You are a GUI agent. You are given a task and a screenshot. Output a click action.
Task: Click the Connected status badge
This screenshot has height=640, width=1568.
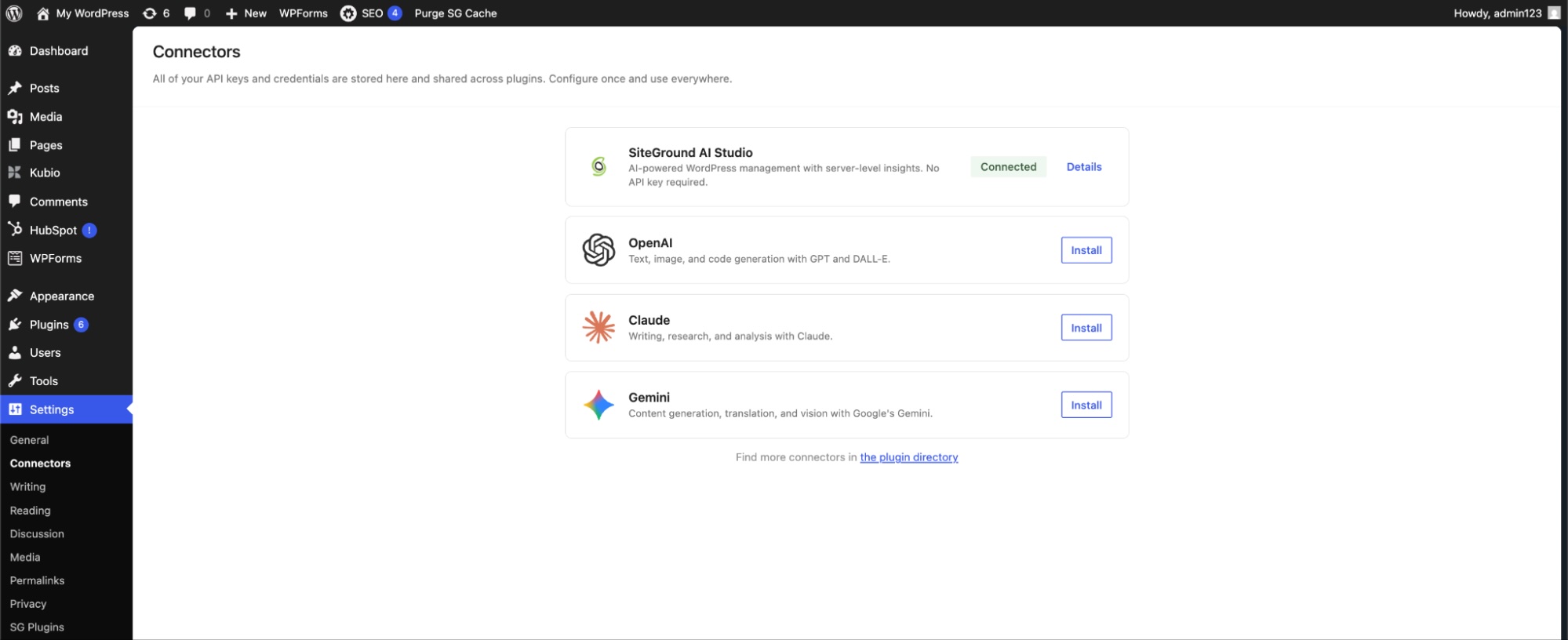(x=1008, y=167)
